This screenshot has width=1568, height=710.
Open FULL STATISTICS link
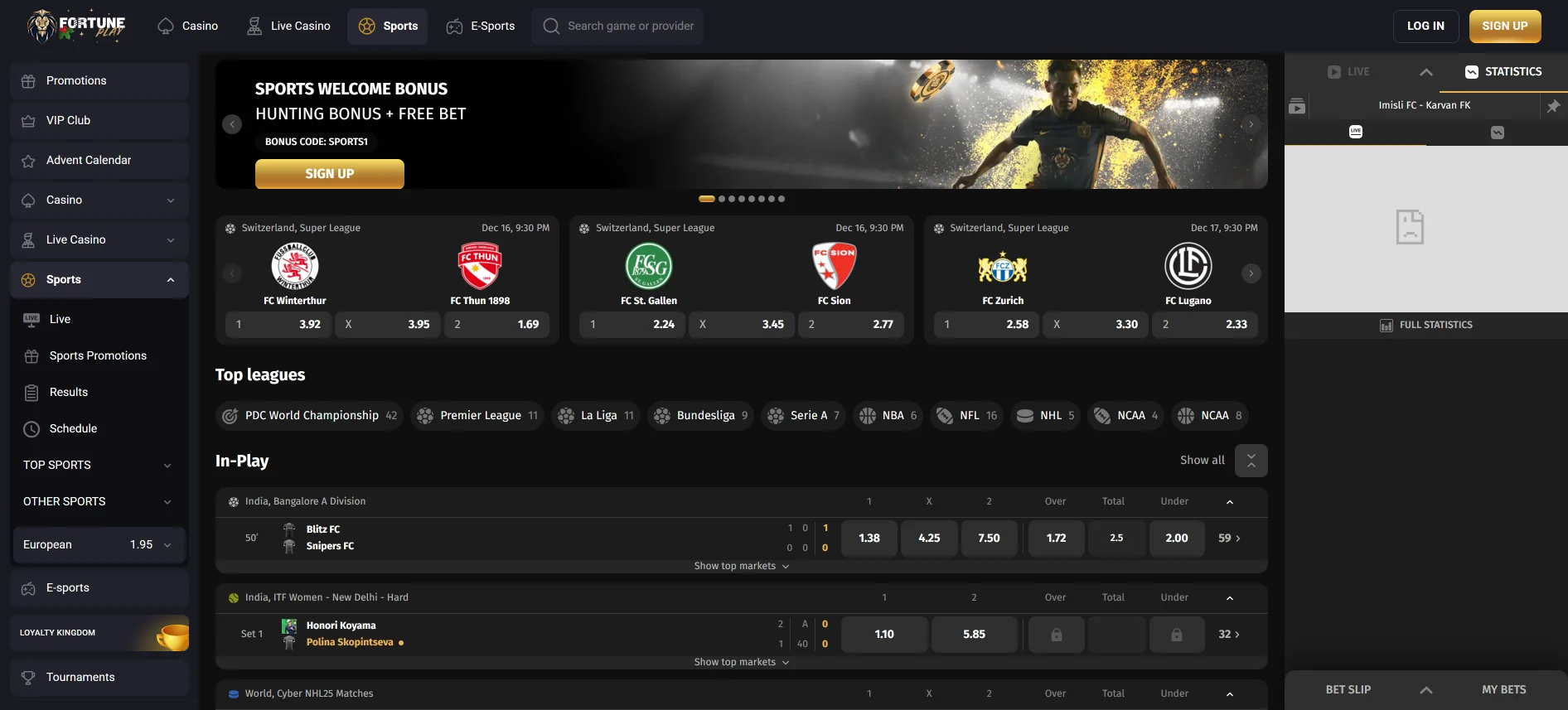pyautogui.click(x=1426, y=326)
